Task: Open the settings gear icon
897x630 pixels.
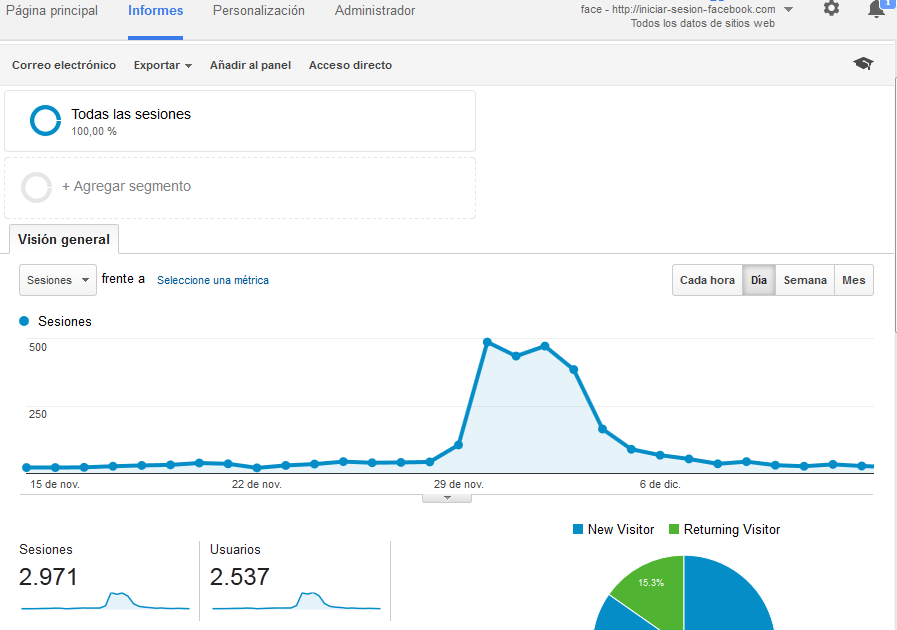Action: pos(831,9)
